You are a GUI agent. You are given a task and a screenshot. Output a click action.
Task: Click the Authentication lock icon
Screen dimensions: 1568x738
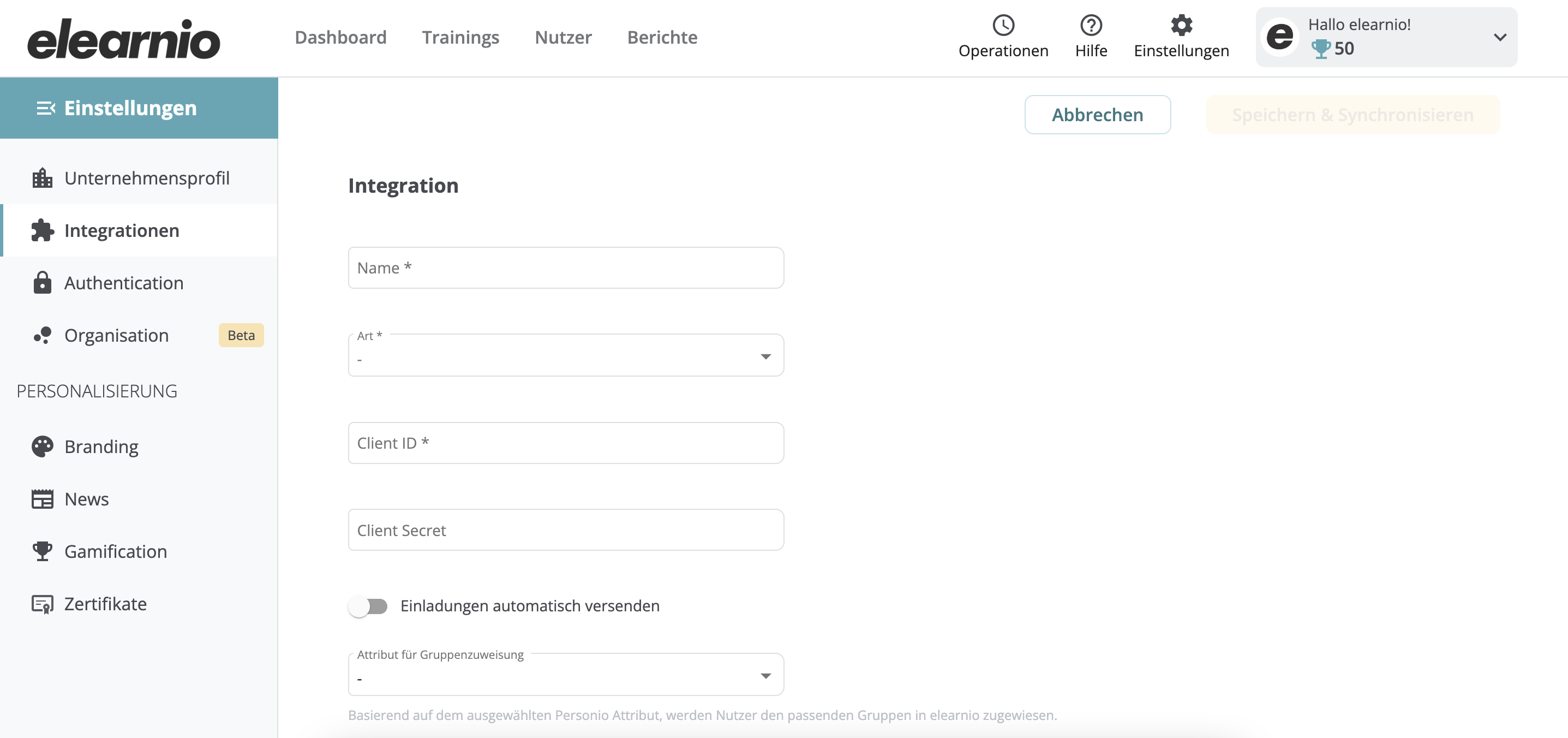tap(42, 283)
